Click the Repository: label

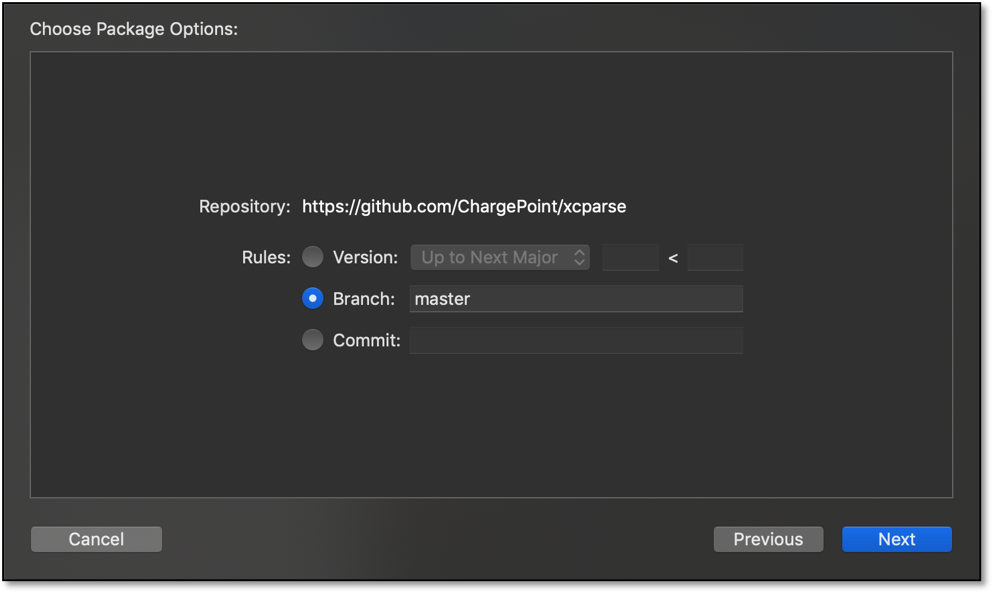245,207
